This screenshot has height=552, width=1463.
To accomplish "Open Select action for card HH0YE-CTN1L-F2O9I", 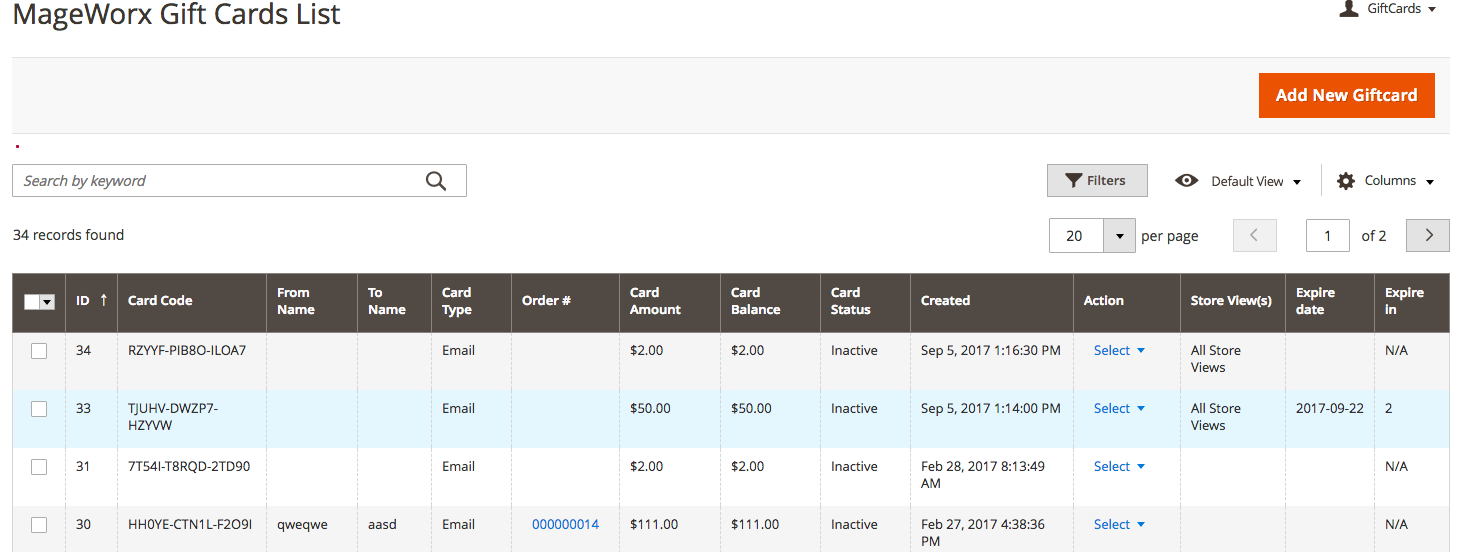I will (1119, 525).
